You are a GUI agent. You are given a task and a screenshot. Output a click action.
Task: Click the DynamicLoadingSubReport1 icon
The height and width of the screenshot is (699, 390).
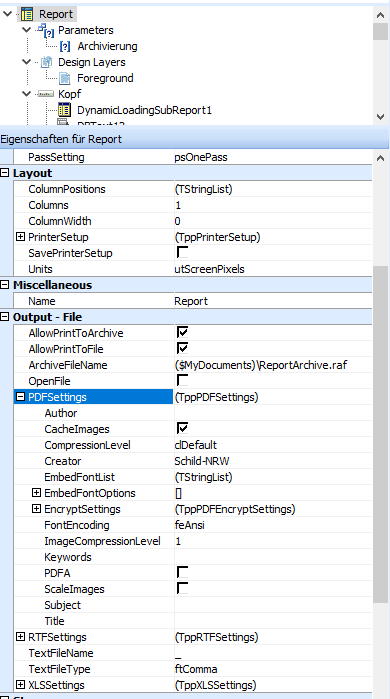[x=65, y=110]
